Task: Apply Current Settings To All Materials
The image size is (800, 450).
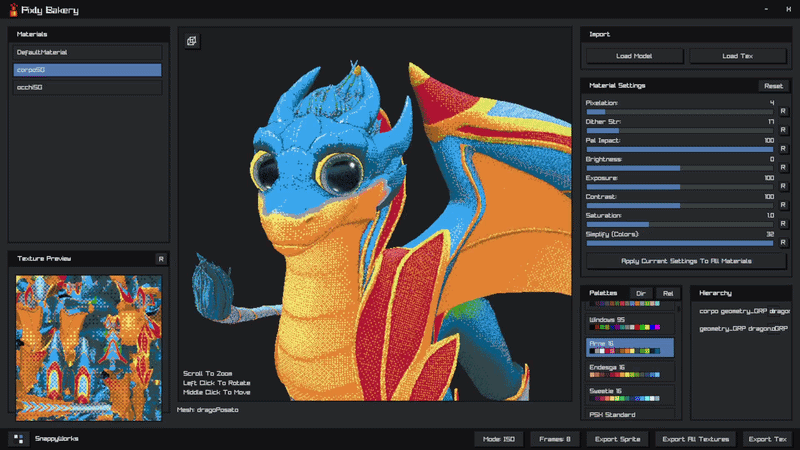Action: 686,261
